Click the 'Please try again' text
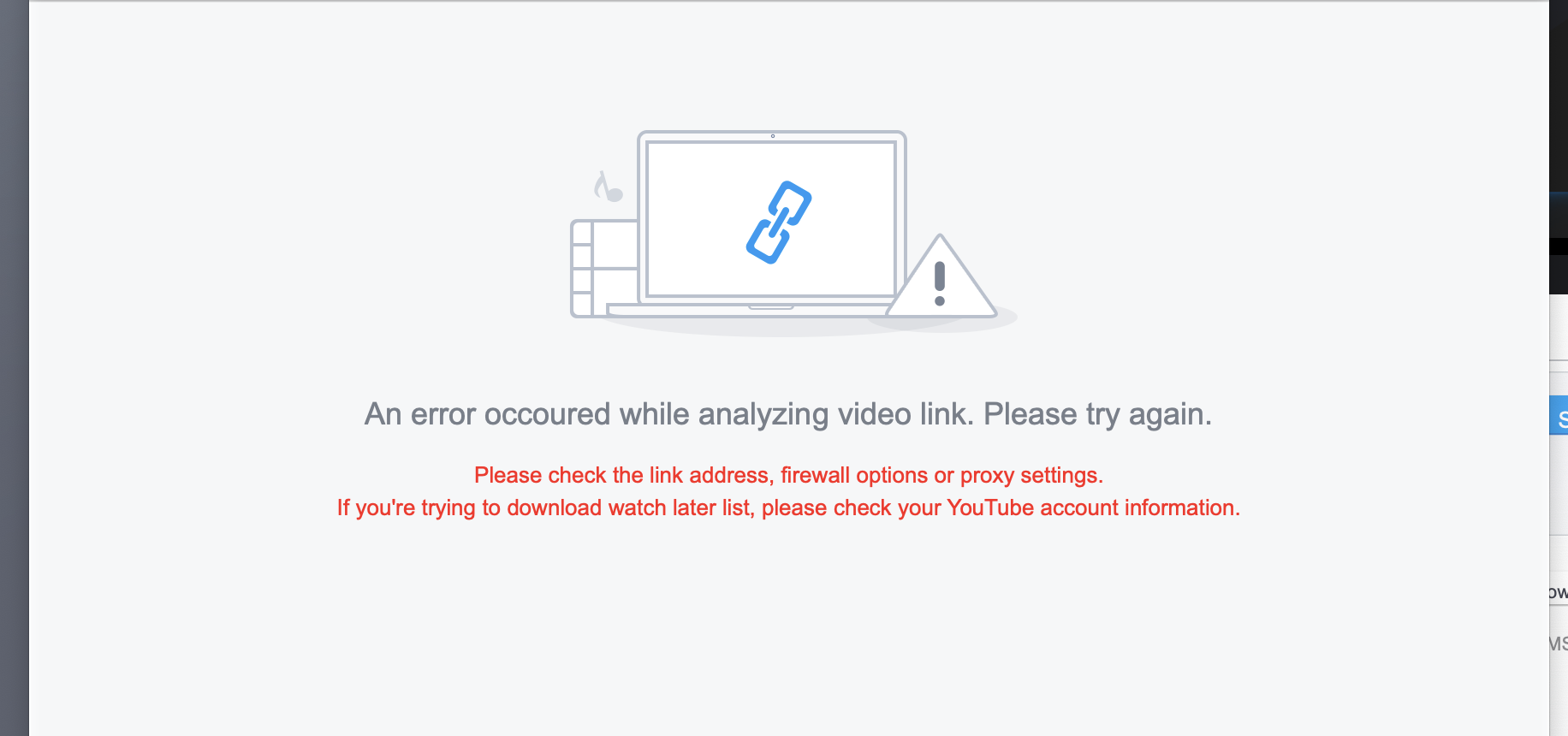Viewport: 1568px width, 736px height. pos(1097,415)
